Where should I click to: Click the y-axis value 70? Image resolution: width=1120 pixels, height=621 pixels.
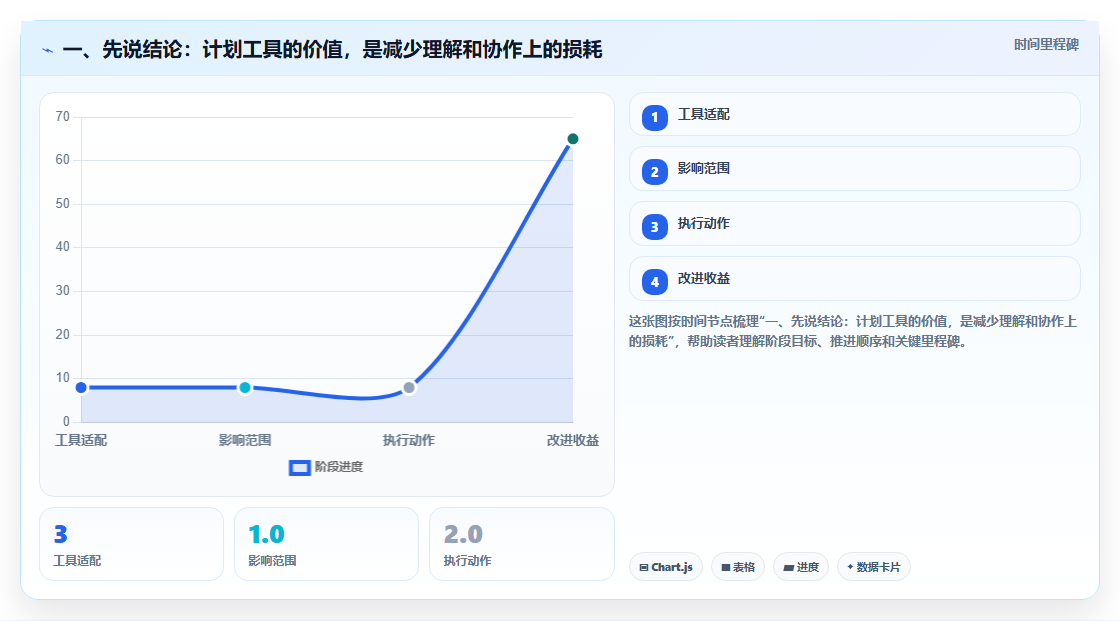coord(63,116)
